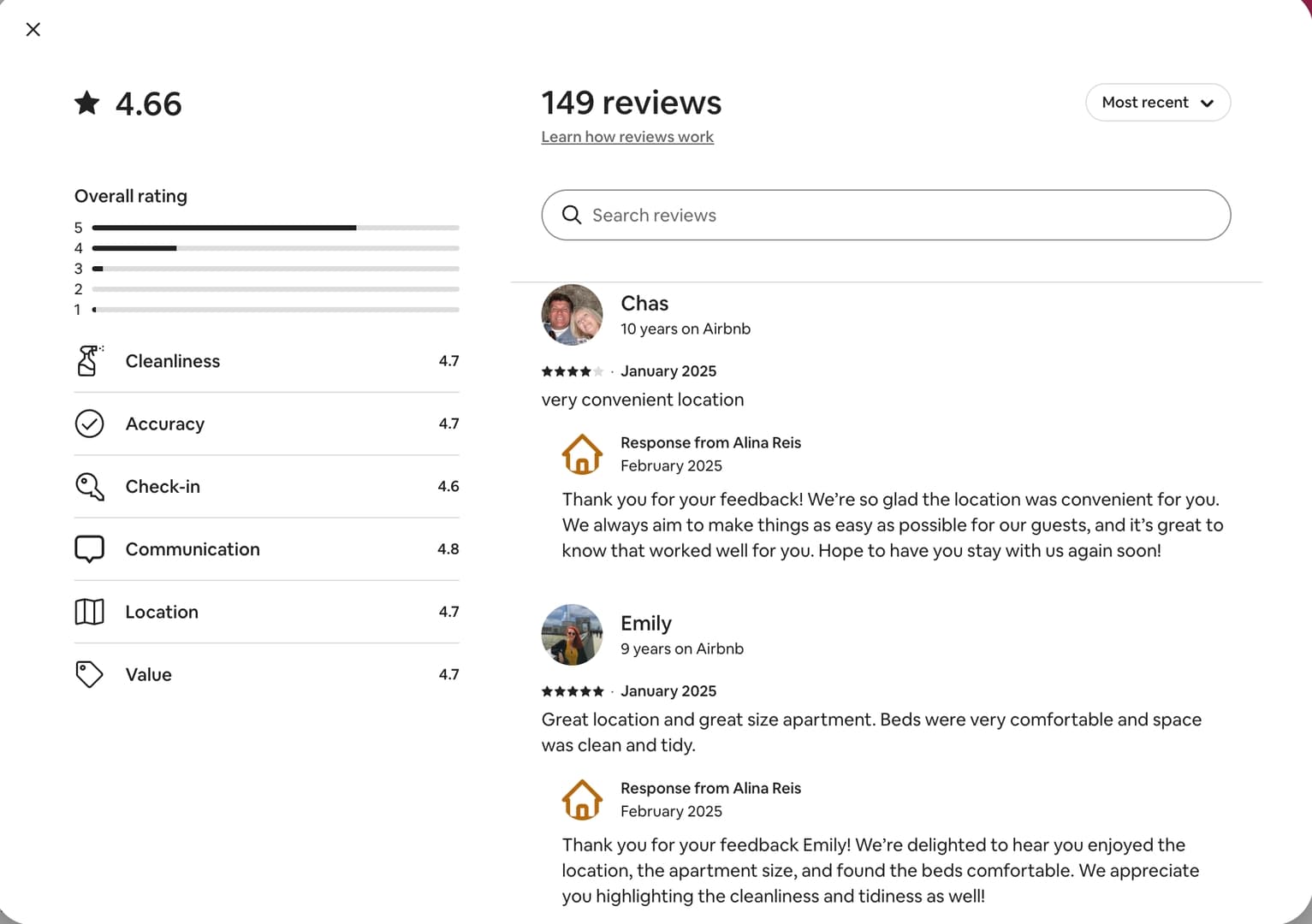Close the reviews dialog with the X
The width and height of the screenshot is (1312, 924).
click(x=33, y=30)
